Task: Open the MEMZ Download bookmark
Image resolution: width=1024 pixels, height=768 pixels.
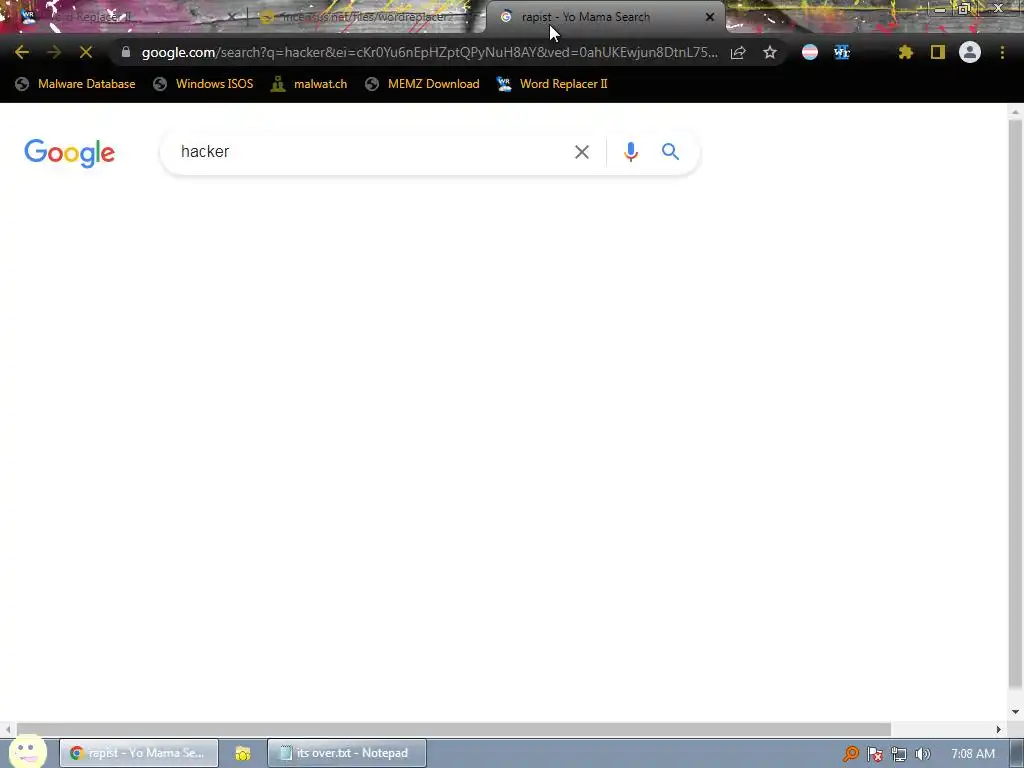Action: pos(423,84)
